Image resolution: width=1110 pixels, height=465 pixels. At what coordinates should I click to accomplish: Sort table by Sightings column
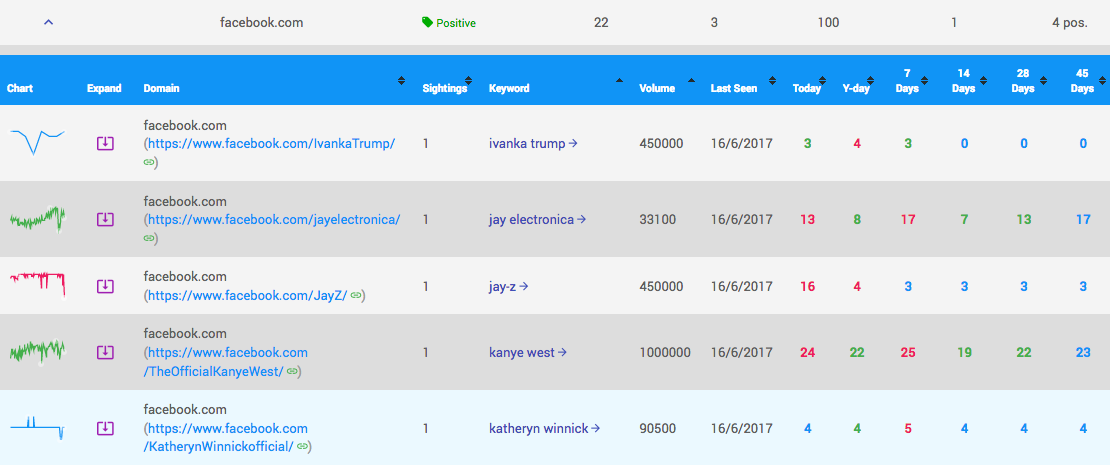468,80
